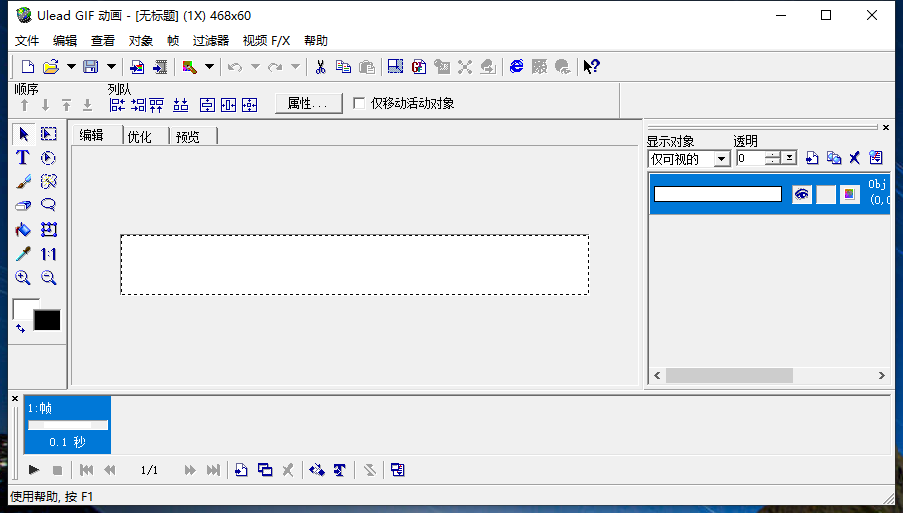Select the Pick arrow tool

(x=23, y=134)
